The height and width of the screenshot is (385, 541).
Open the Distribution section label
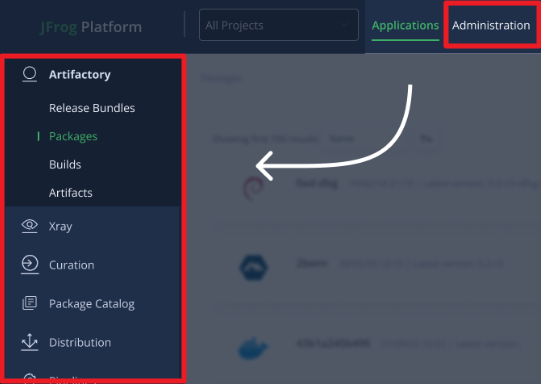click(80, 343)
